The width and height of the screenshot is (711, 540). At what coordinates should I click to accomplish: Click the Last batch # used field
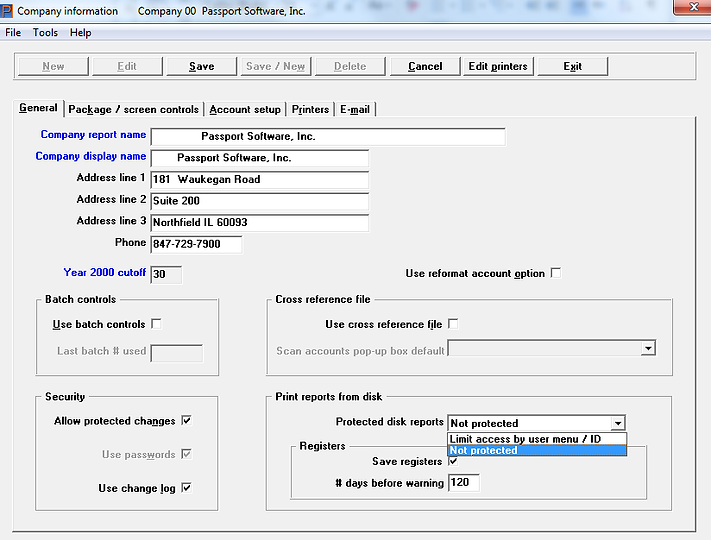[x=176, y=353]
